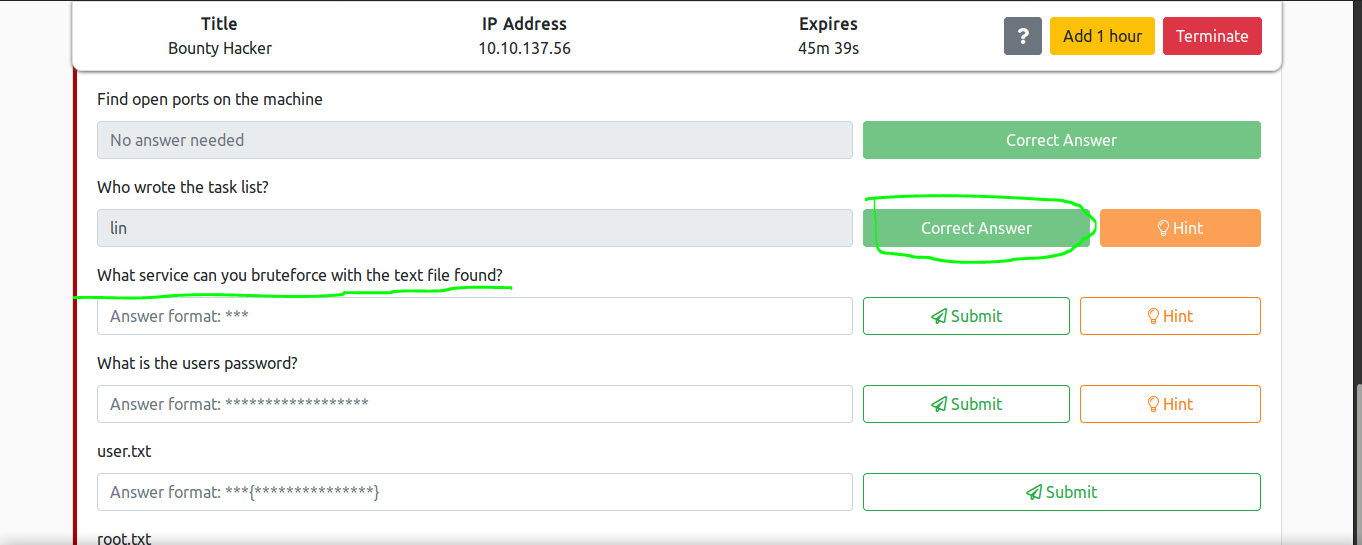The image size is (1362, 545).
Task: Click the IP Address 10.10.137.56 text
Action: tap(524, 48)
